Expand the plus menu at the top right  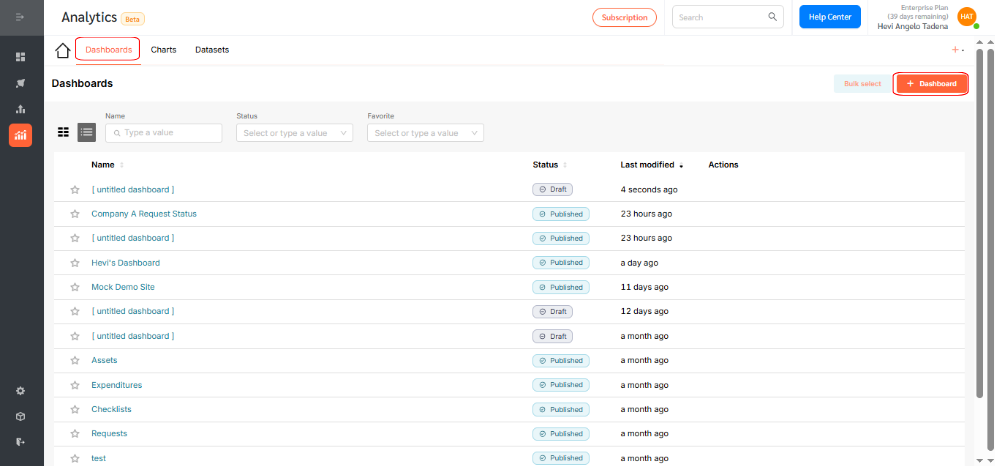[x=958, y=50]
